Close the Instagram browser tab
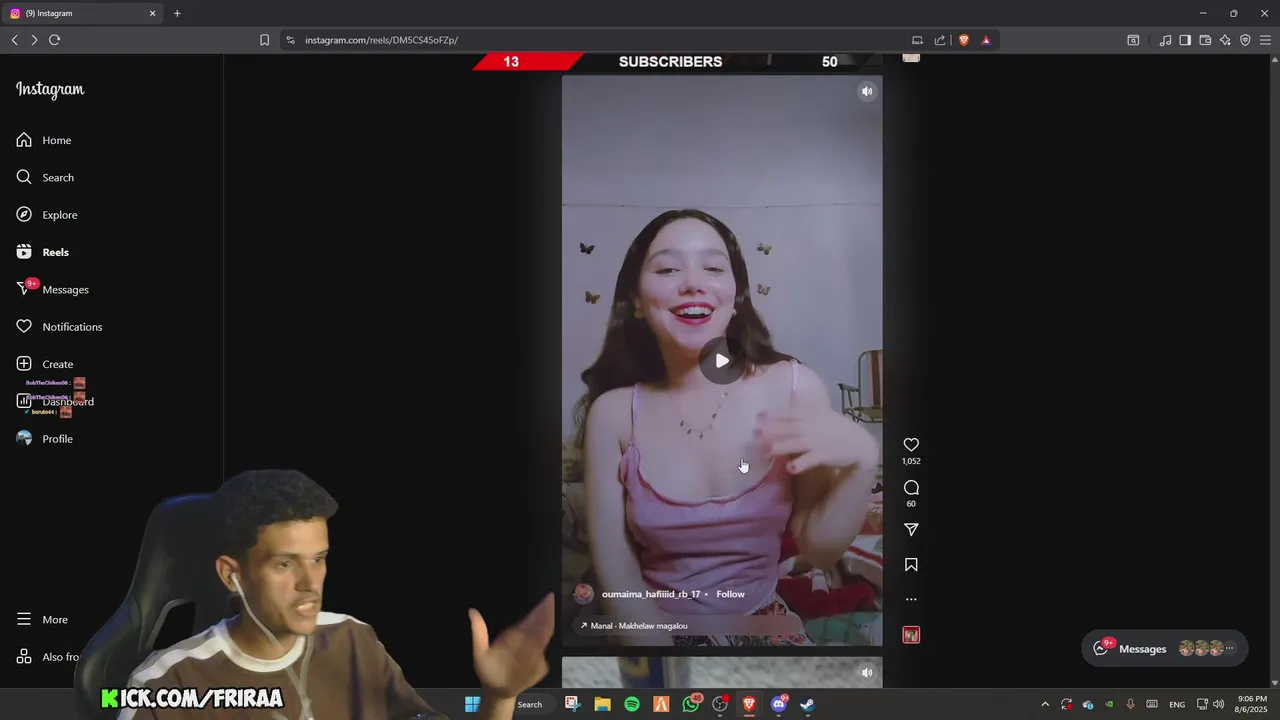Image resolution: width=1280 pixels, height=720 pixels. 153,13
